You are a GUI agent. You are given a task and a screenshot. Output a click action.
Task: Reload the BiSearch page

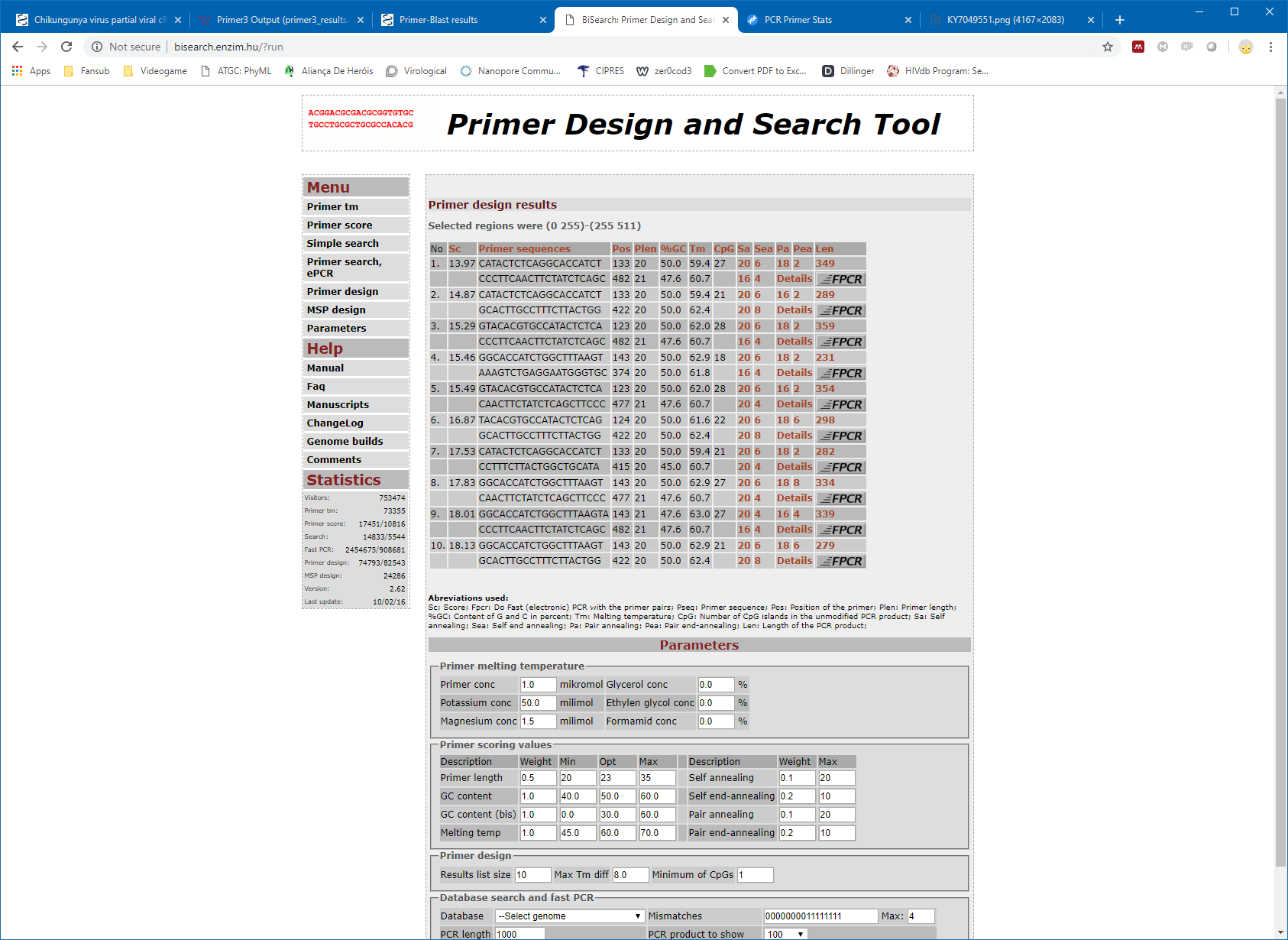(x=66, y=47)
